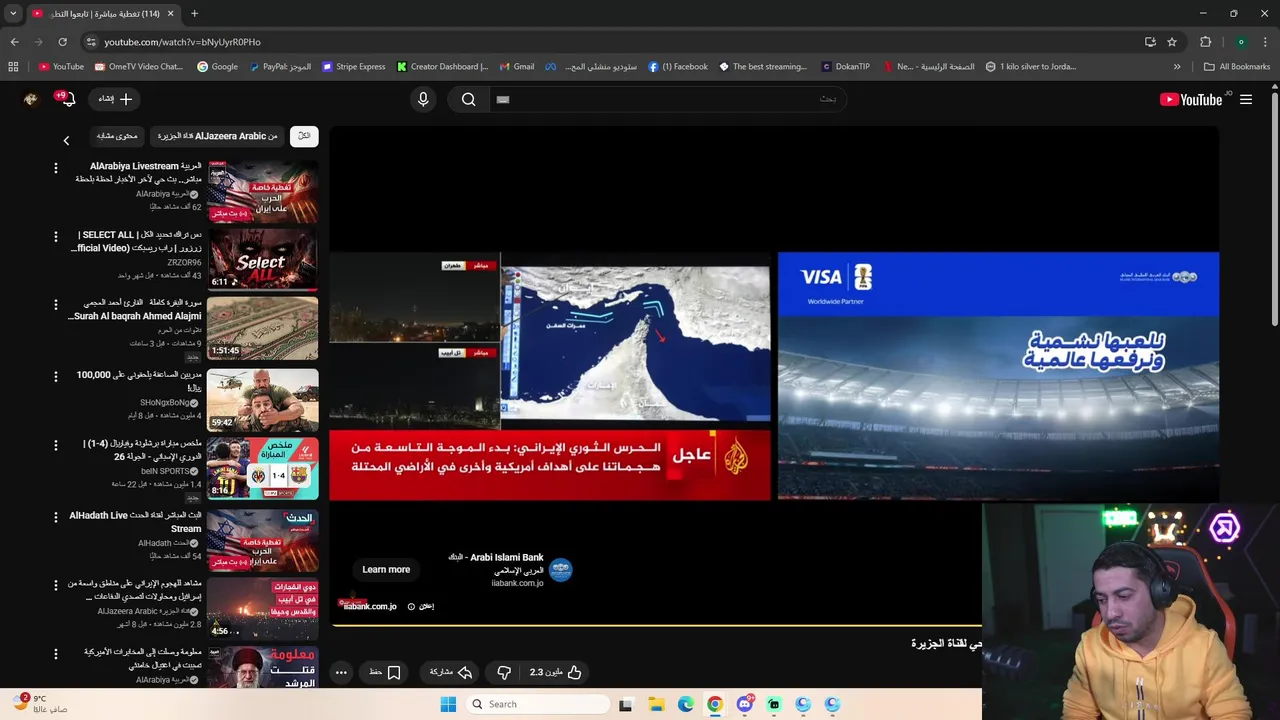Save the video with bookmark button
This screenshot has height=720, width=1280.
385,672
